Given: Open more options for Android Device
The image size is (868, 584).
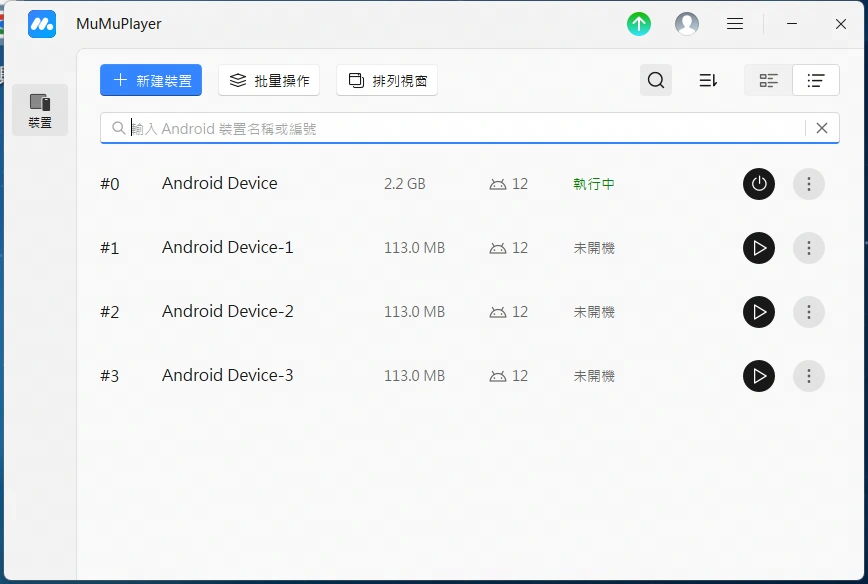Looking at the screenshot, I should pyautogui.click(x=809, y=184).
